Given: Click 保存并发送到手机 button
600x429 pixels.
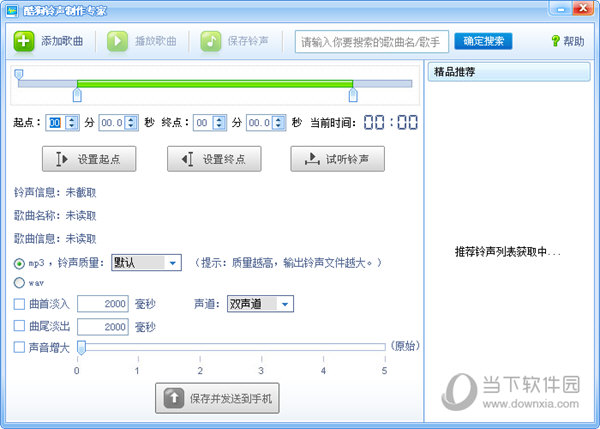Looking at the screenshot, I should (217, 398).
